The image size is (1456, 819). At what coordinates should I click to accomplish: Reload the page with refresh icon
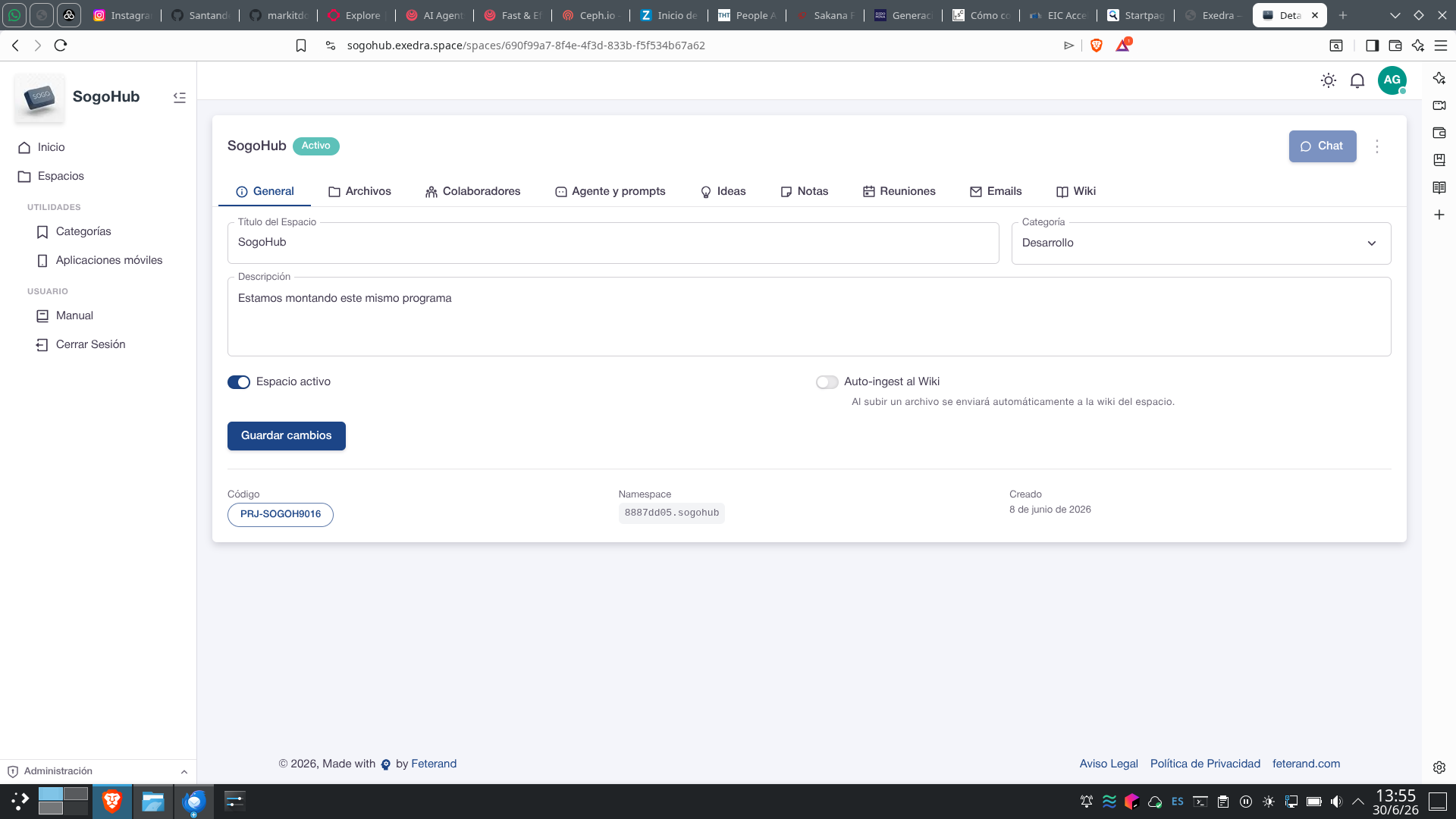61,45
